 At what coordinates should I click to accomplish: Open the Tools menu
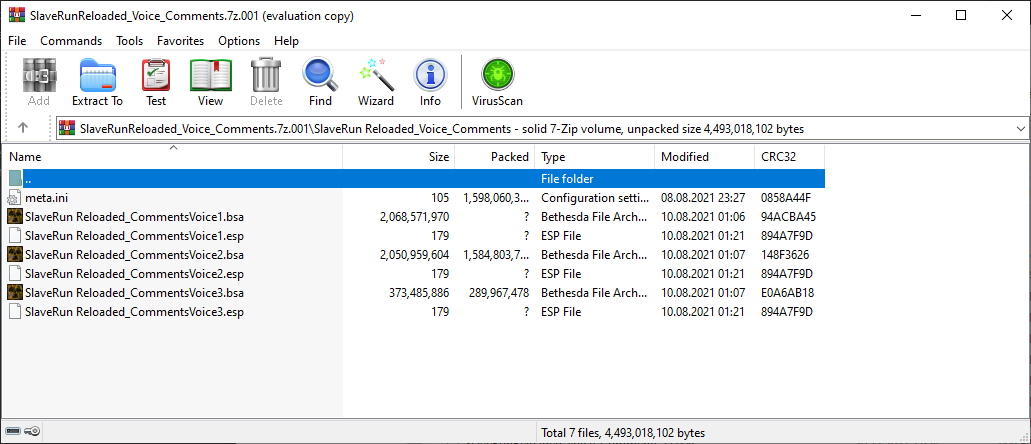[130, 41]
